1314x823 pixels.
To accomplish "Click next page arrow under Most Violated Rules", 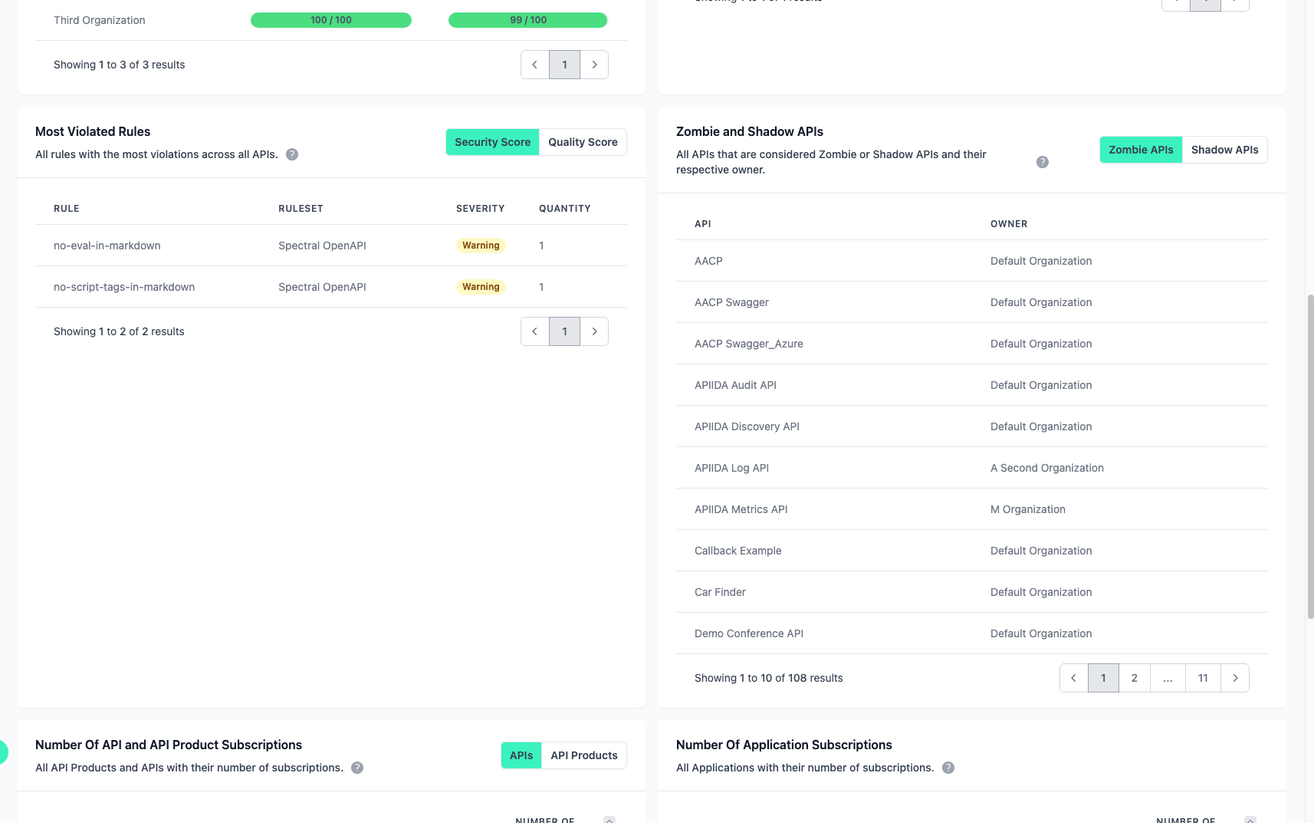I will (594, 331).
